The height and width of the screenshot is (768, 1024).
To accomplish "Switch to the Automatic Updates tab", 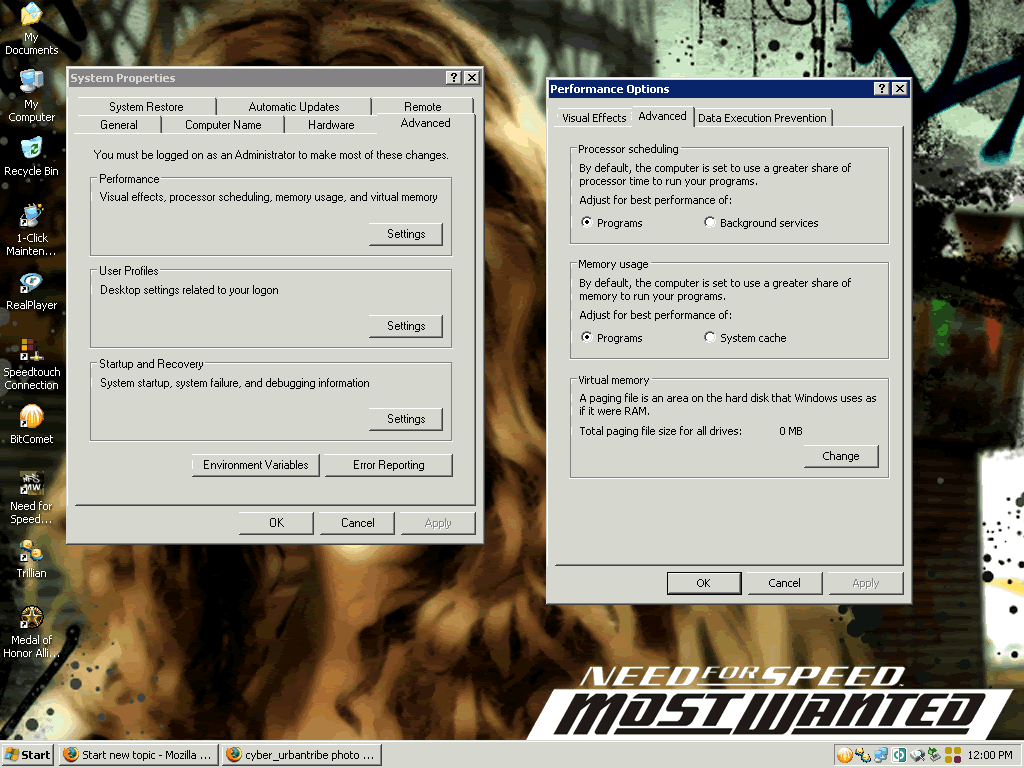I will 294,106.
